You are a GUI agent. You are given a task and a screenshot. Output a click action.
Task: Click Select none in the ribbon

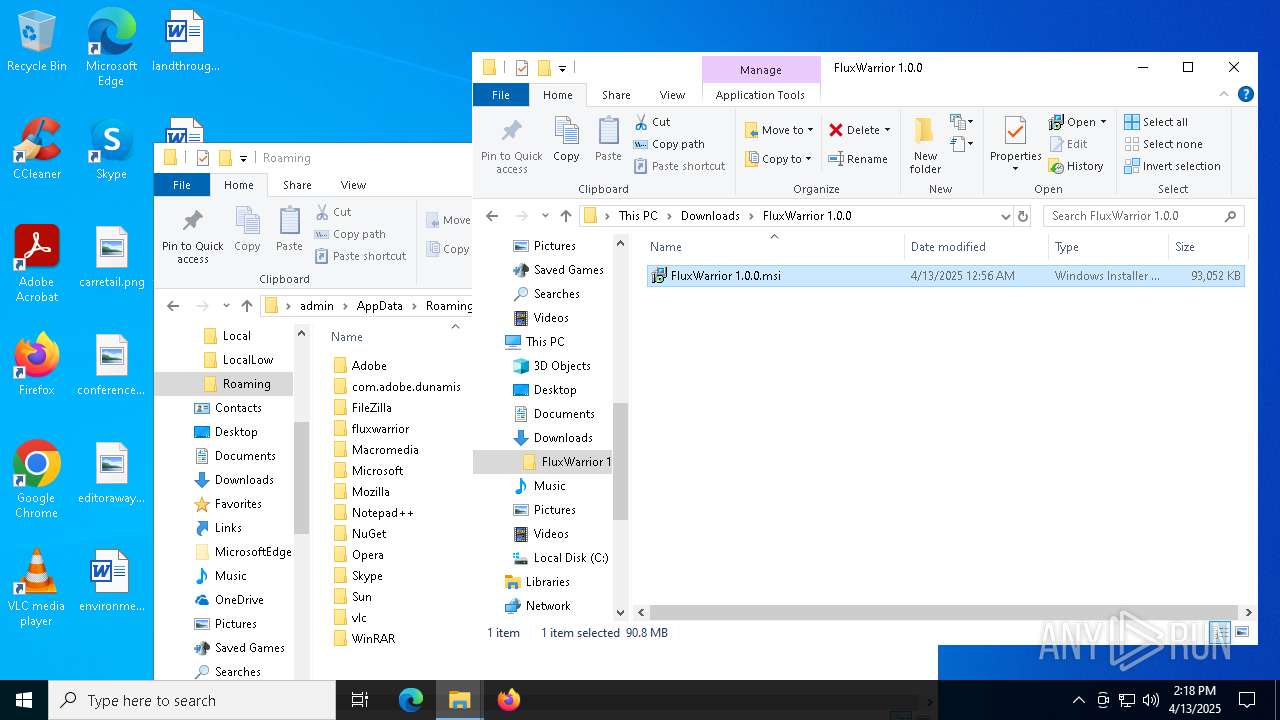(x=1163, y=144)
